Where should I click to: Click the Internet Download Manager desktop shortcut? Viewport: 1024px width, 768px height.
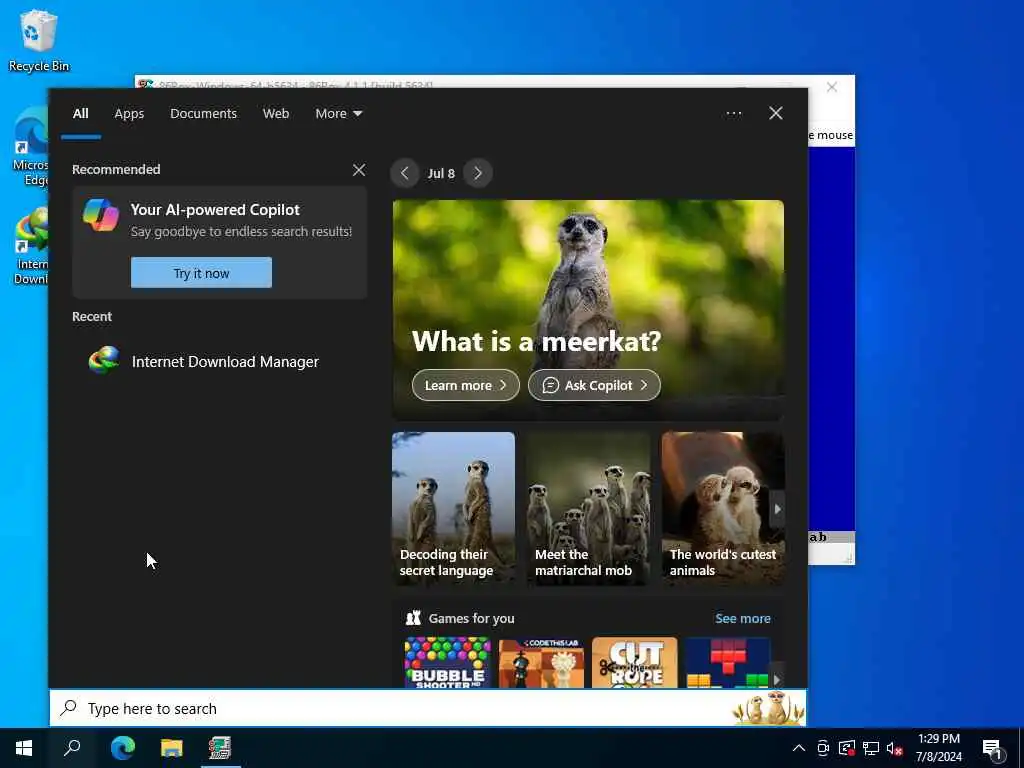click(30, 247)
